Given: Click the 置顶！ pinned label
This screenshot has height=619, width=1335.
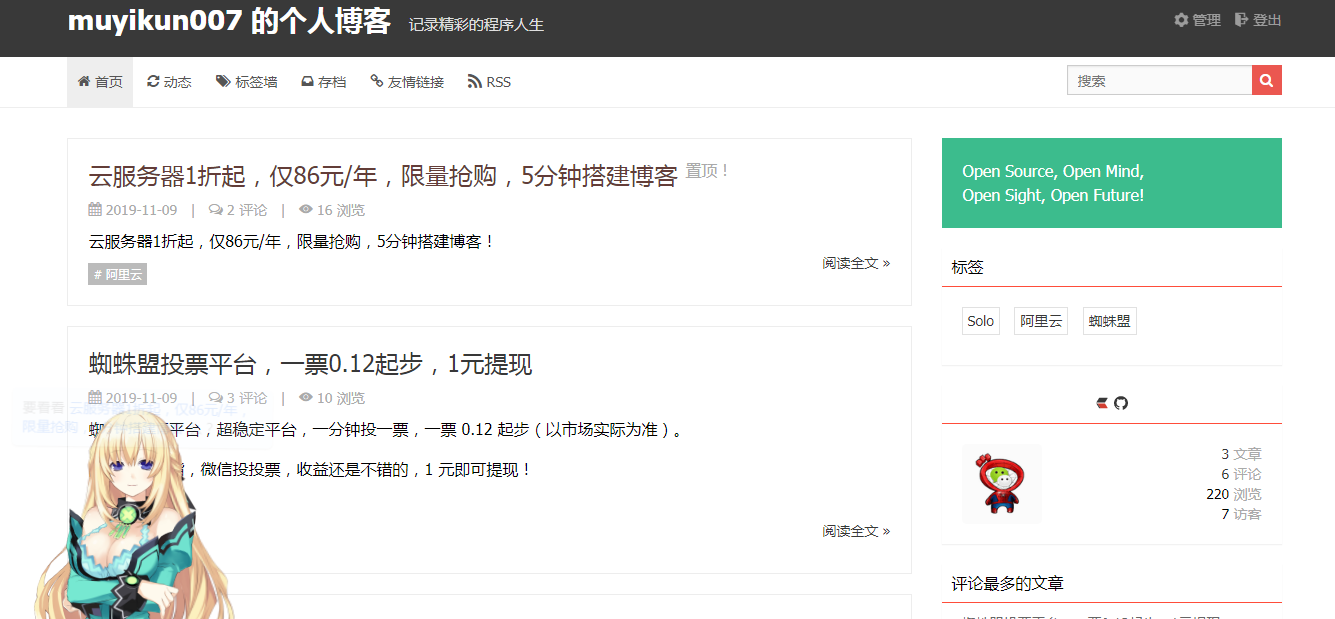Looking at the screenshot, I should click(707, 171).
